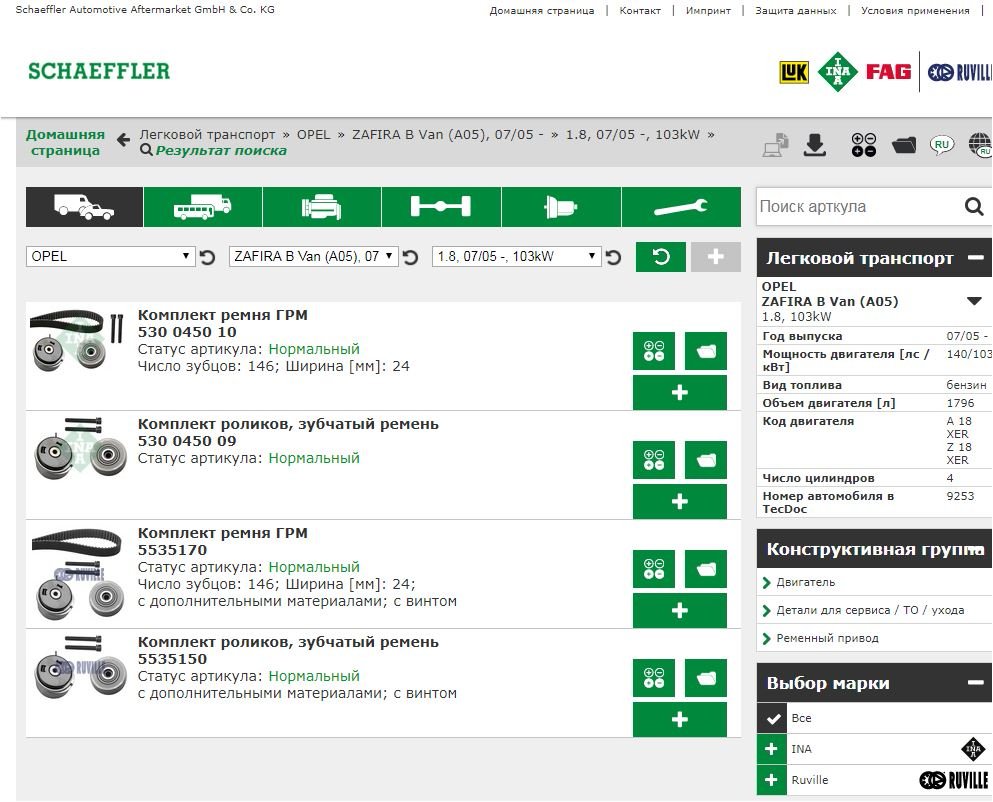The height and width of the screenshot is (802, 993).
Task: Click the RU speech bubble language icon
Action: pyautogui.click(x=942, y=145)
